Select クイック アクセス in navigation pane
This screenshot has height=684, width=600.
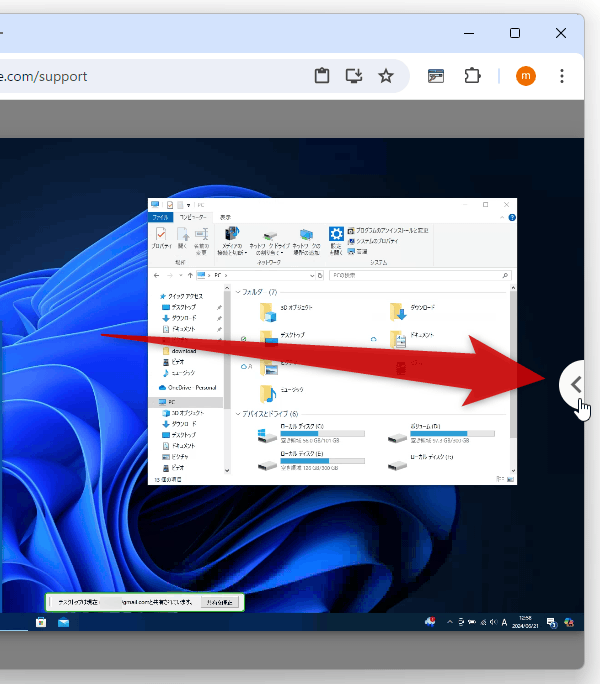[182, 296]
